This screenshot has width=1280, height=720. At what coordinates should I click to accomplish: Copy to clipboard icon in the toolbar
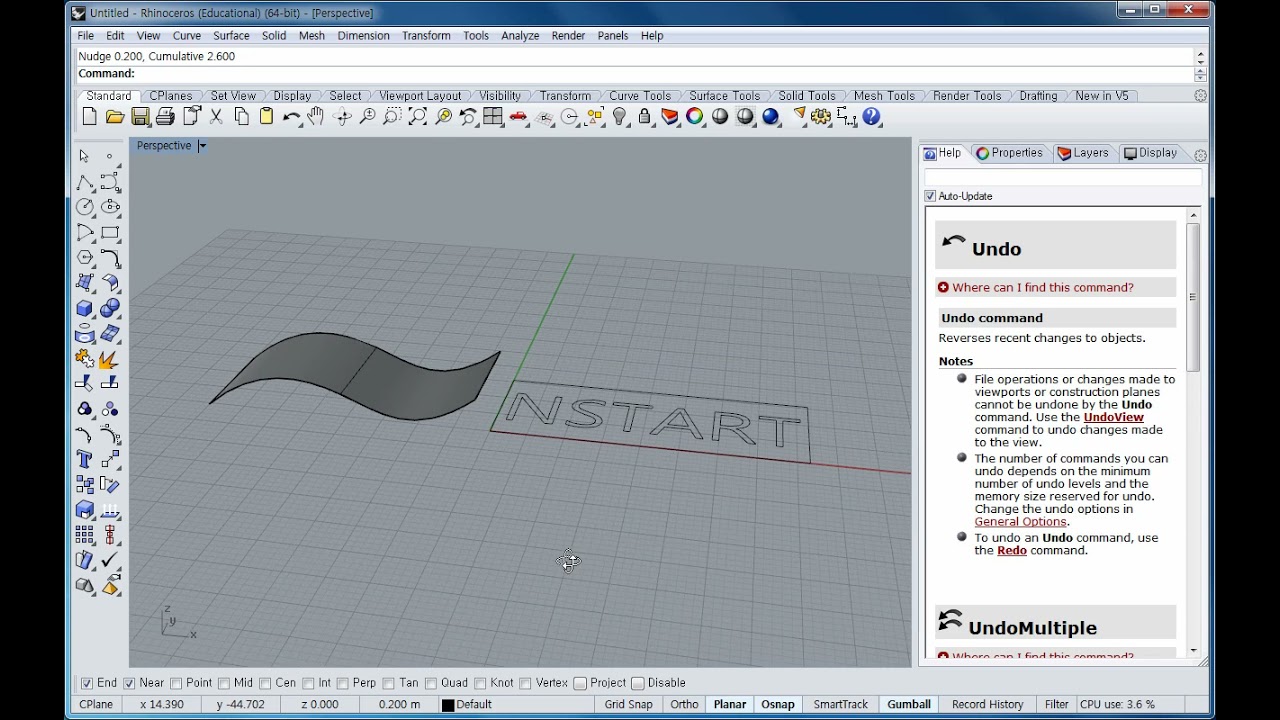[241, 117]
